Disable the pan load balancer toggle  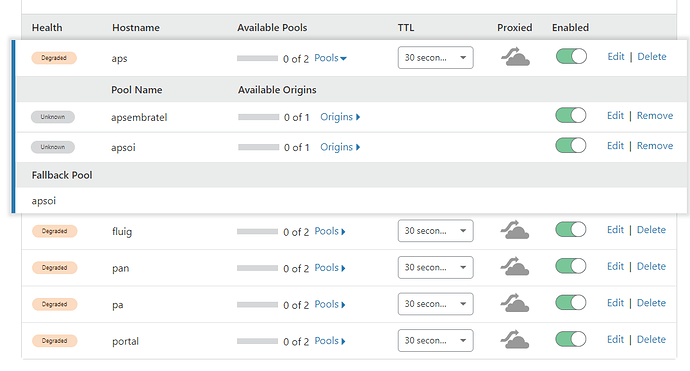point(571,266)
